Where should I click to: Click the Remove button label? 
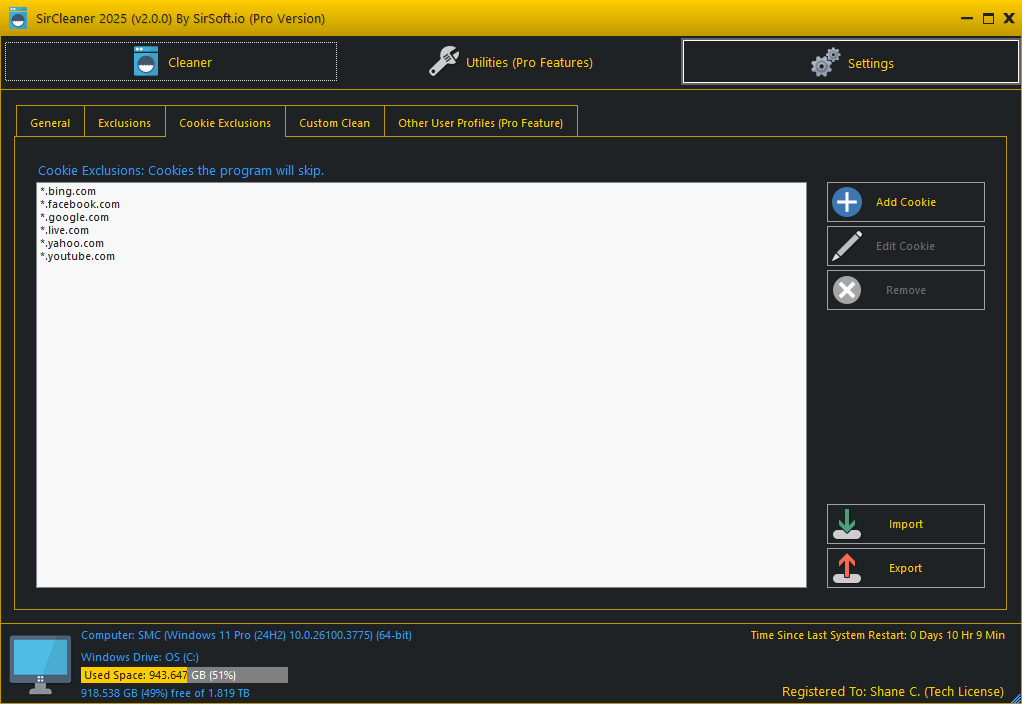click(905, 290)
